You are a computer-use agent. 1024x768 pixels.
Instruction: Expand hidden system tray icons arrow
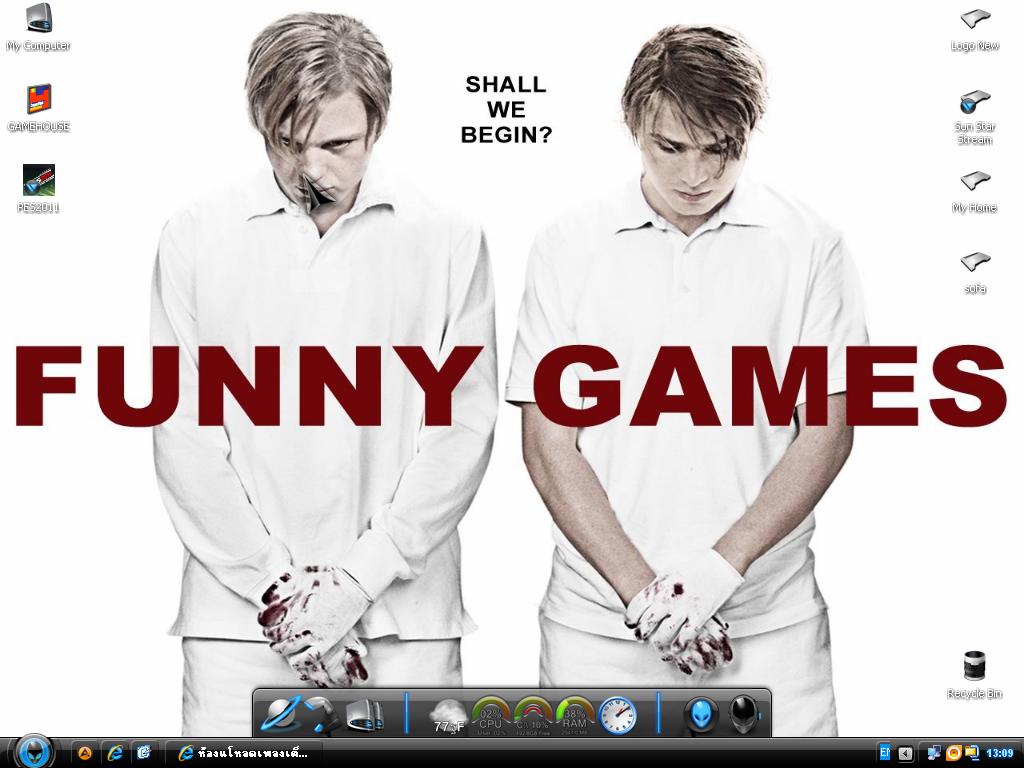pyautogui.click(x=905, y=754)
